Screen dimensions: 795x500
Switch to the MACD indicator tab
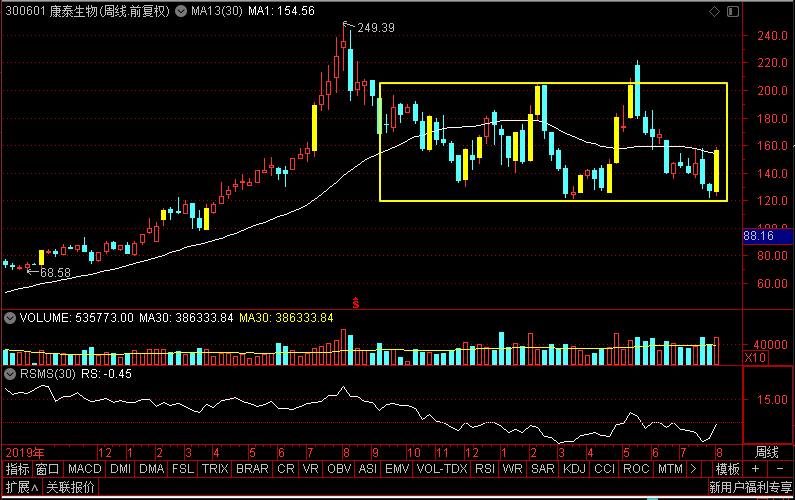(x=85, y=469)
